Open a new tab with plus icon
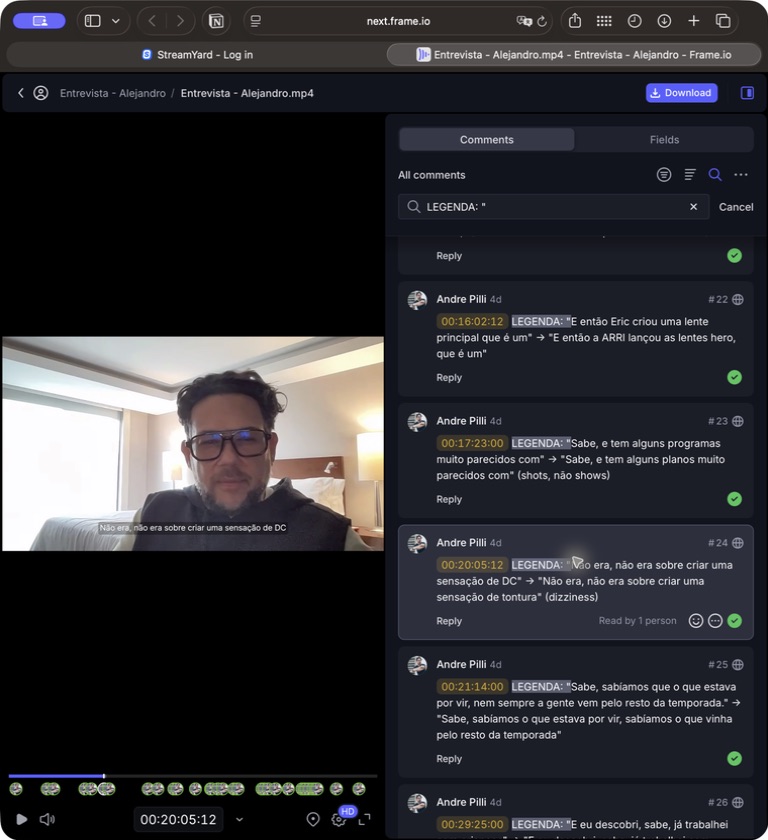The image size is (768, 840). pyautogui.click(x=694, y=21)
